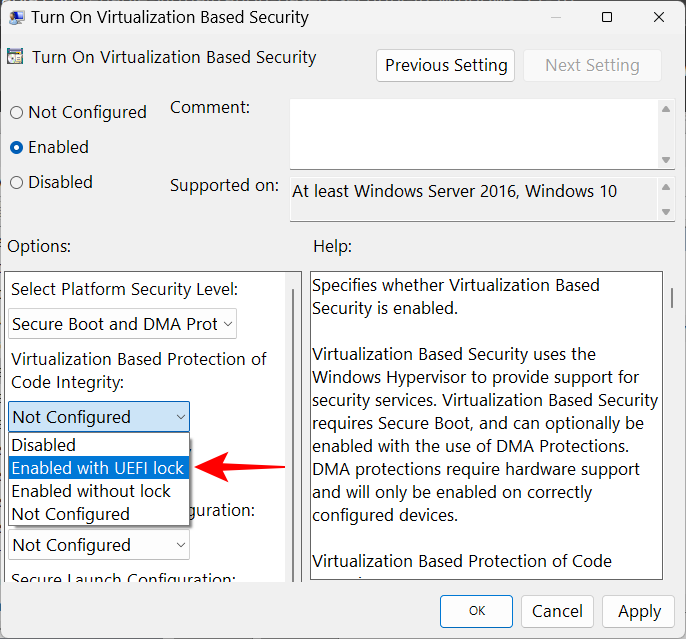Select the Not Configured radio button

point(16,113)
